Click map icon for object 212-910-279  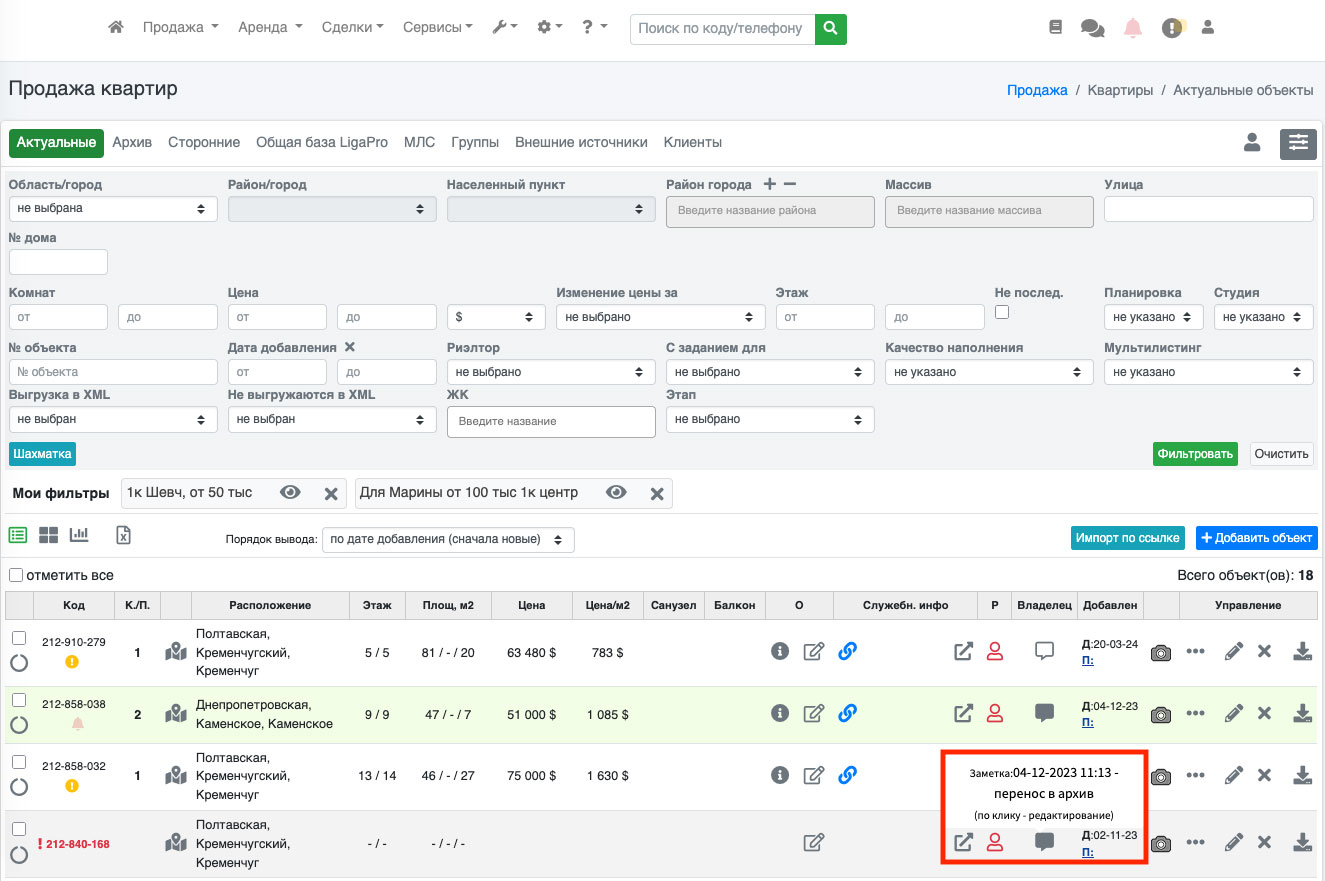176,652
